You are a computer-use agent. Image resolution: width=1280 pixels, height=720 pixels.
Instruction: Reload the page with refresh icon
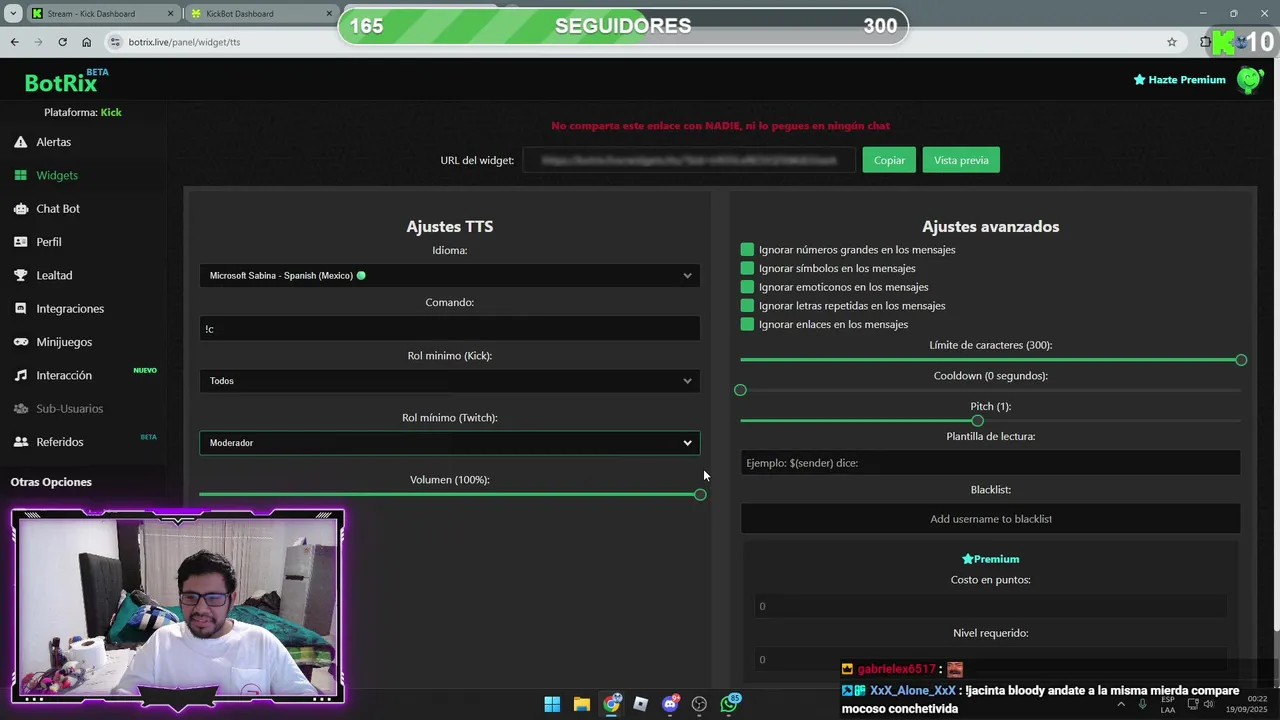62,42
